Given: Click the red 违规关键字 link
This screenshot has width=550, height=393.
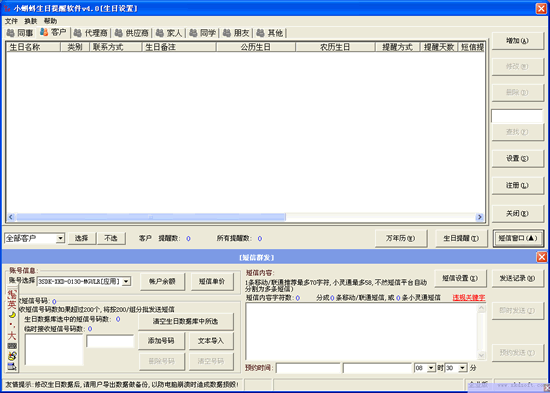Looking at the screenshot, I should pyautogui.click(x=469, y=298).
